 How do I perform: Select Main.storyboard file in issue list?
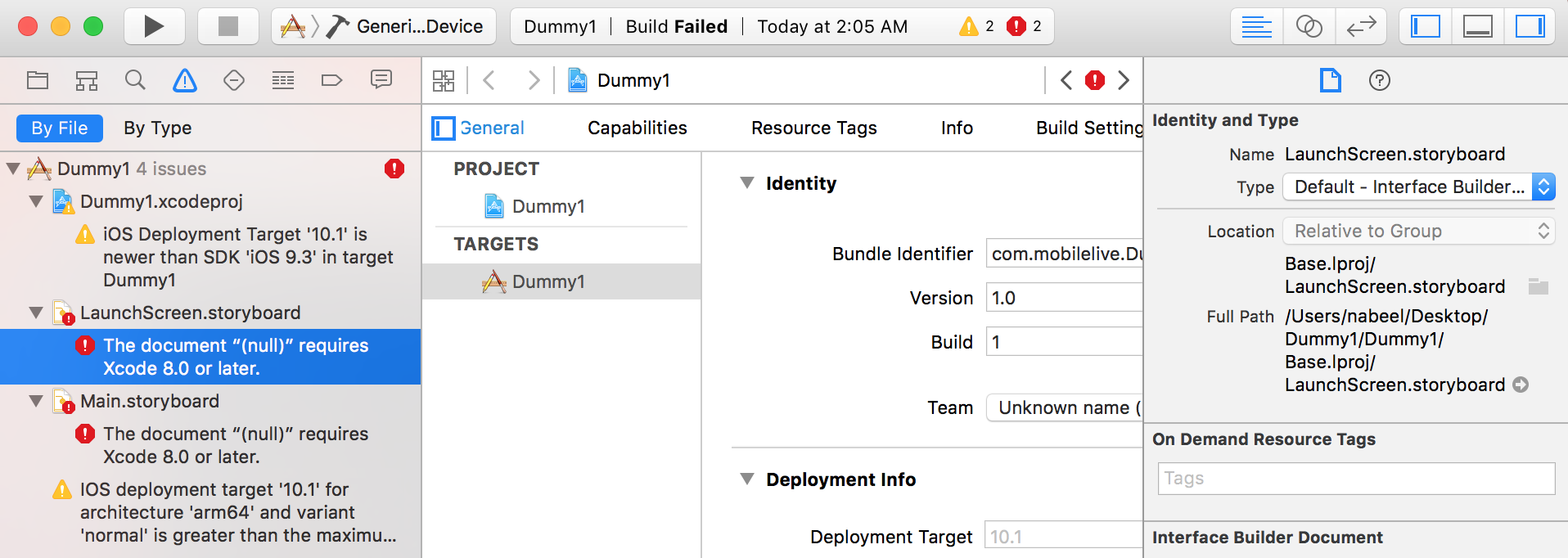(x=150, y=401)
